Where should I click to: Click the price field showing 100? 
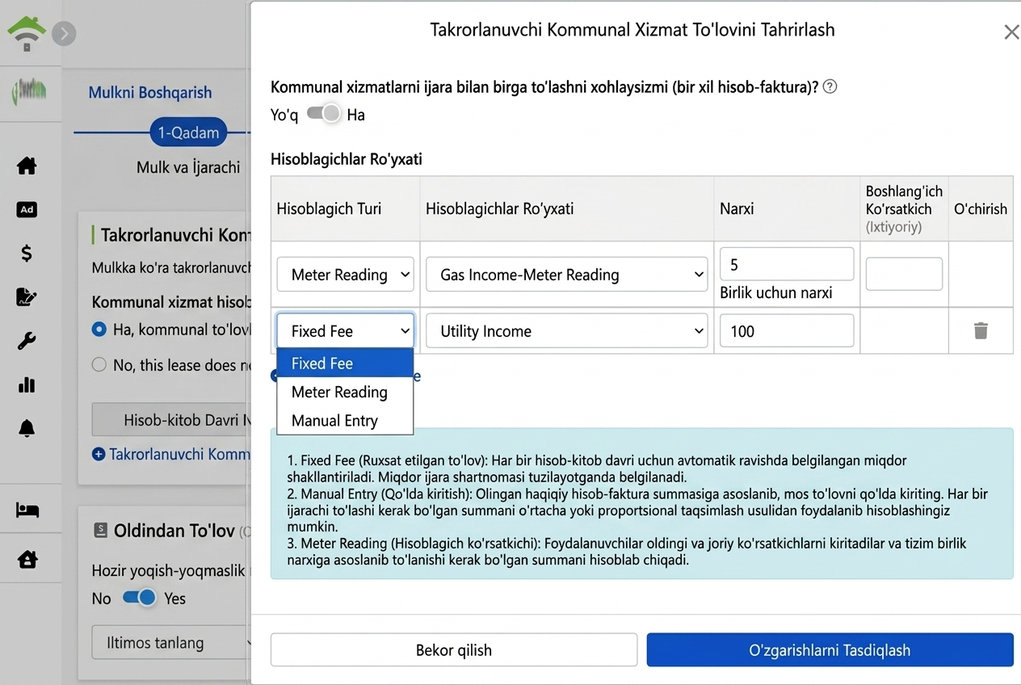click(x=787, y=331)
